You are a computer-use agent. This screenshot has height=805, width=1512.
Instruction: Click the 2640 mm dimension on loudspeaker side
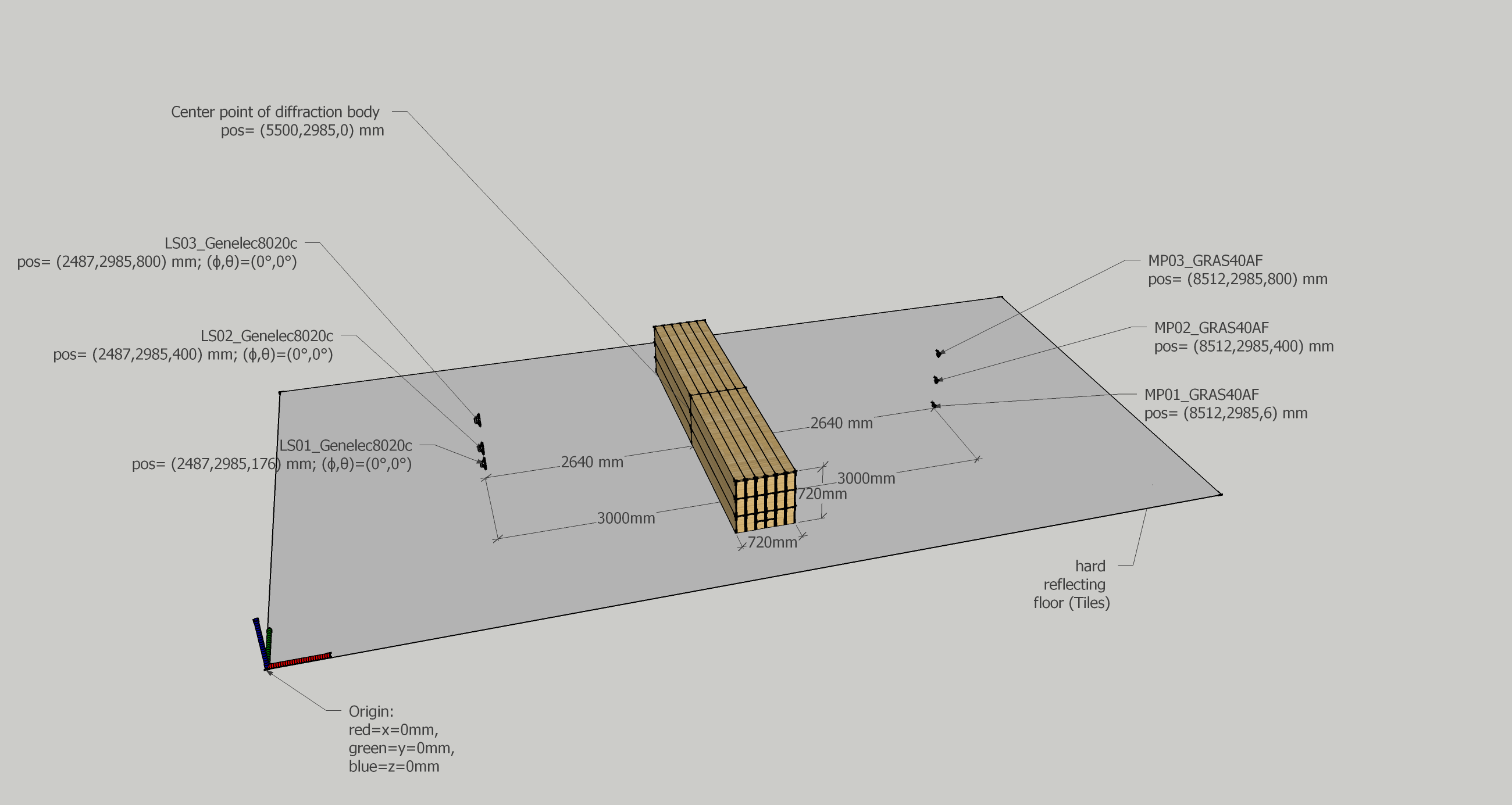pyautogui.click(x=591, y=462)
